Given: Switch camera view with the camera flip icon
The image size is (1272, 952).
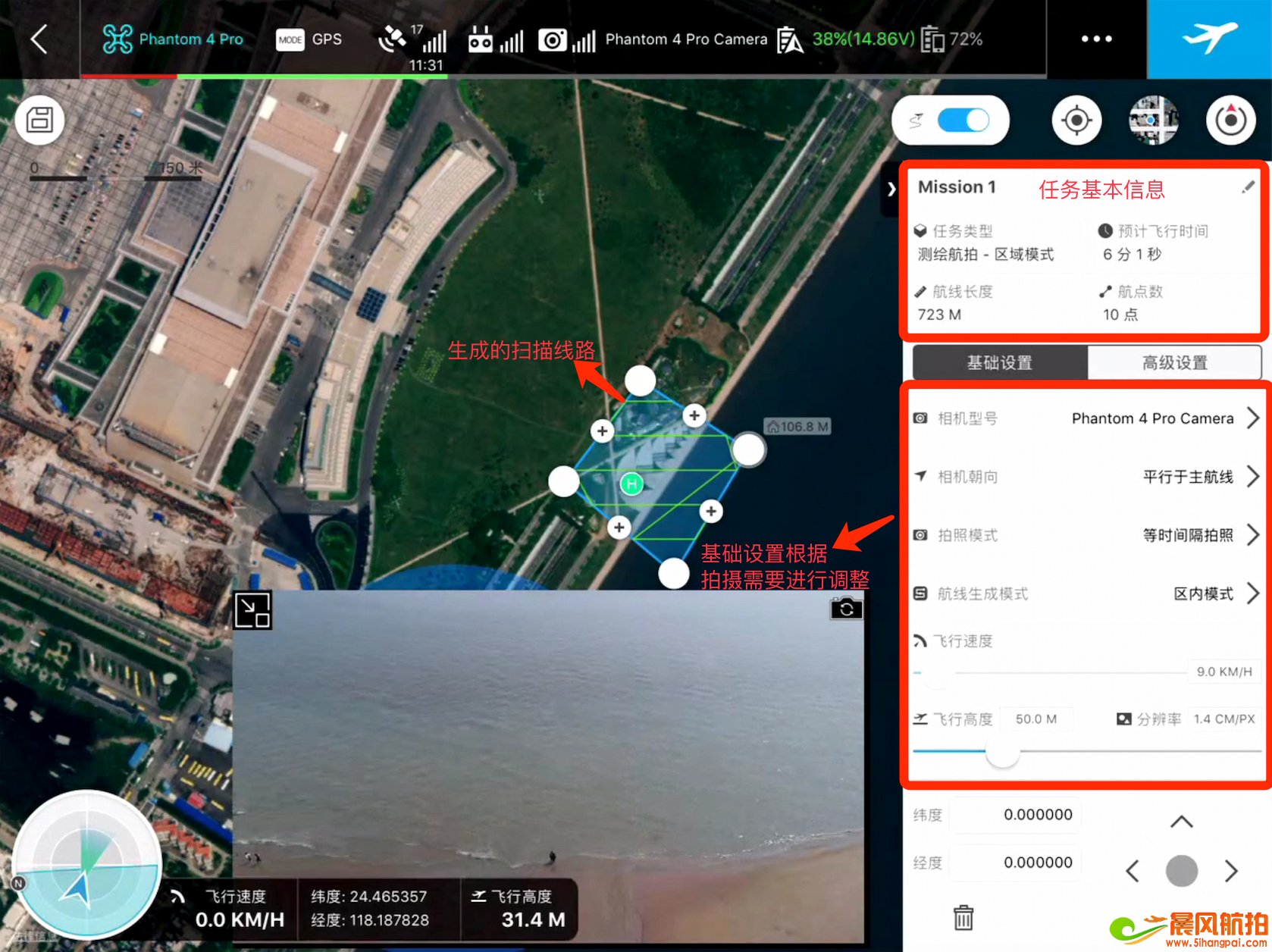Looking at the screenshot, I should tap(846, 608).
